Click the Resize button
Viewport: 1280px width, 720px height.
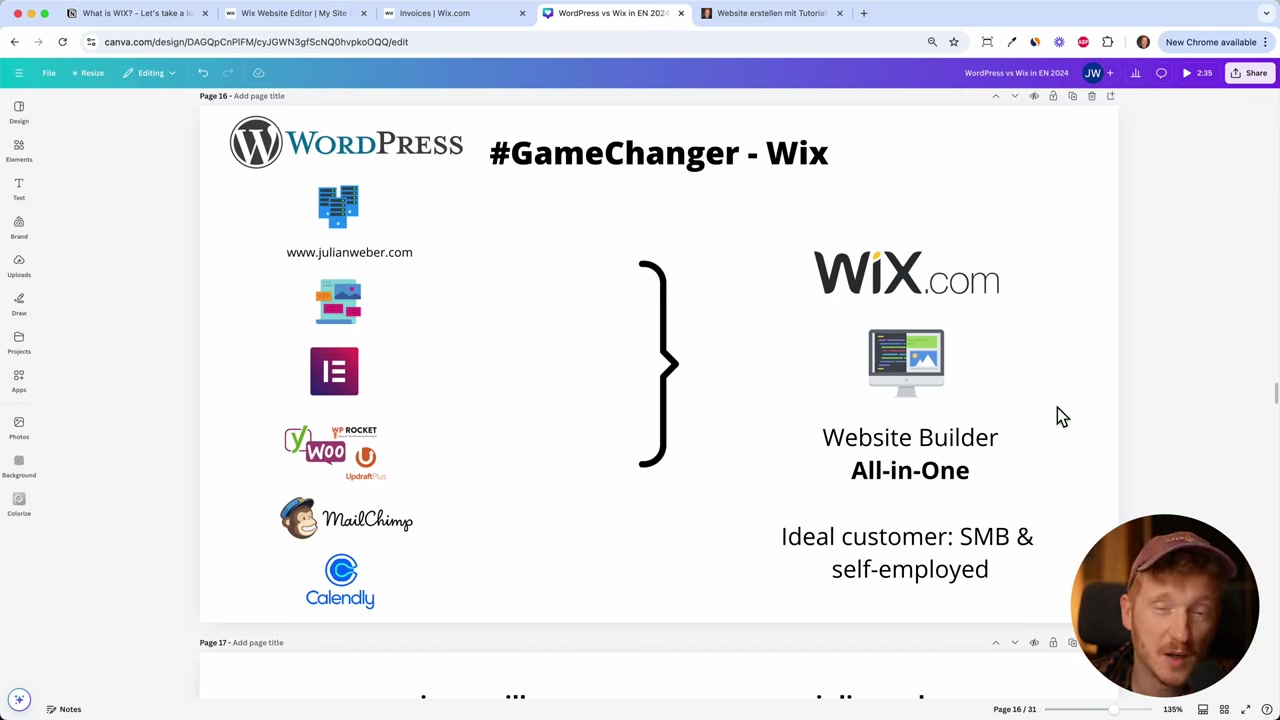coord(87,73)
